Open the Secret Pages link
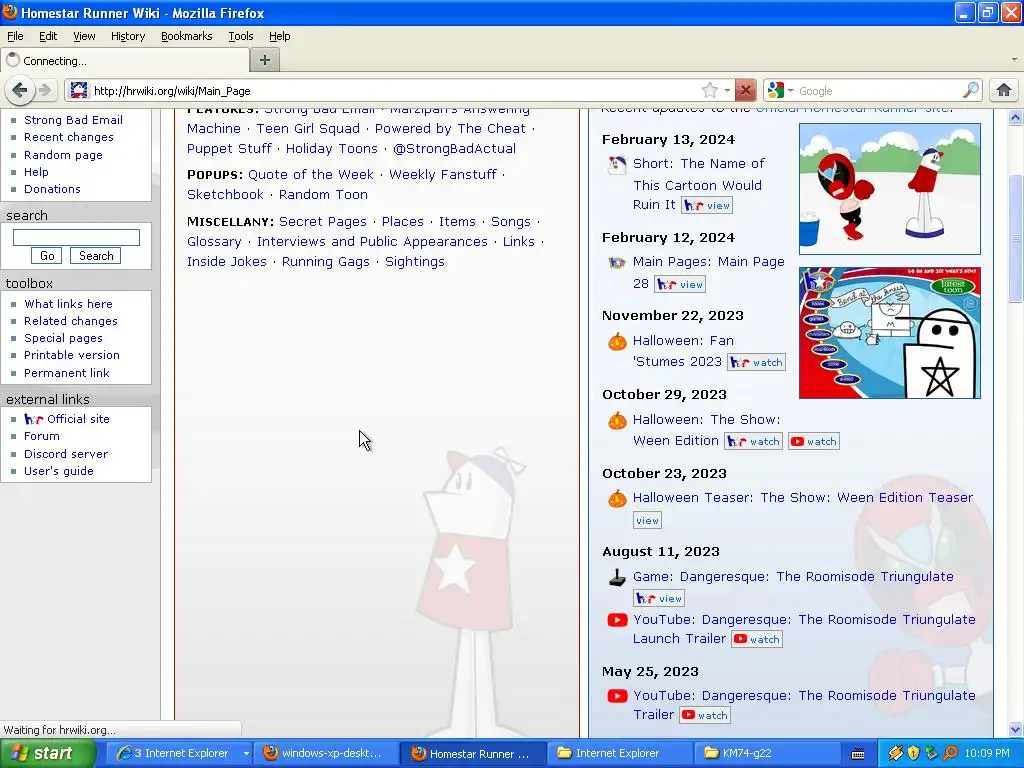The width and height of the screenshot is (1024, 768). pyautogui.click(x=323, y=221)
